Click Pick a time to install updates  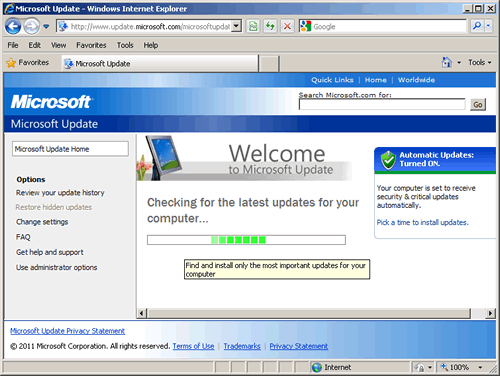423,222
